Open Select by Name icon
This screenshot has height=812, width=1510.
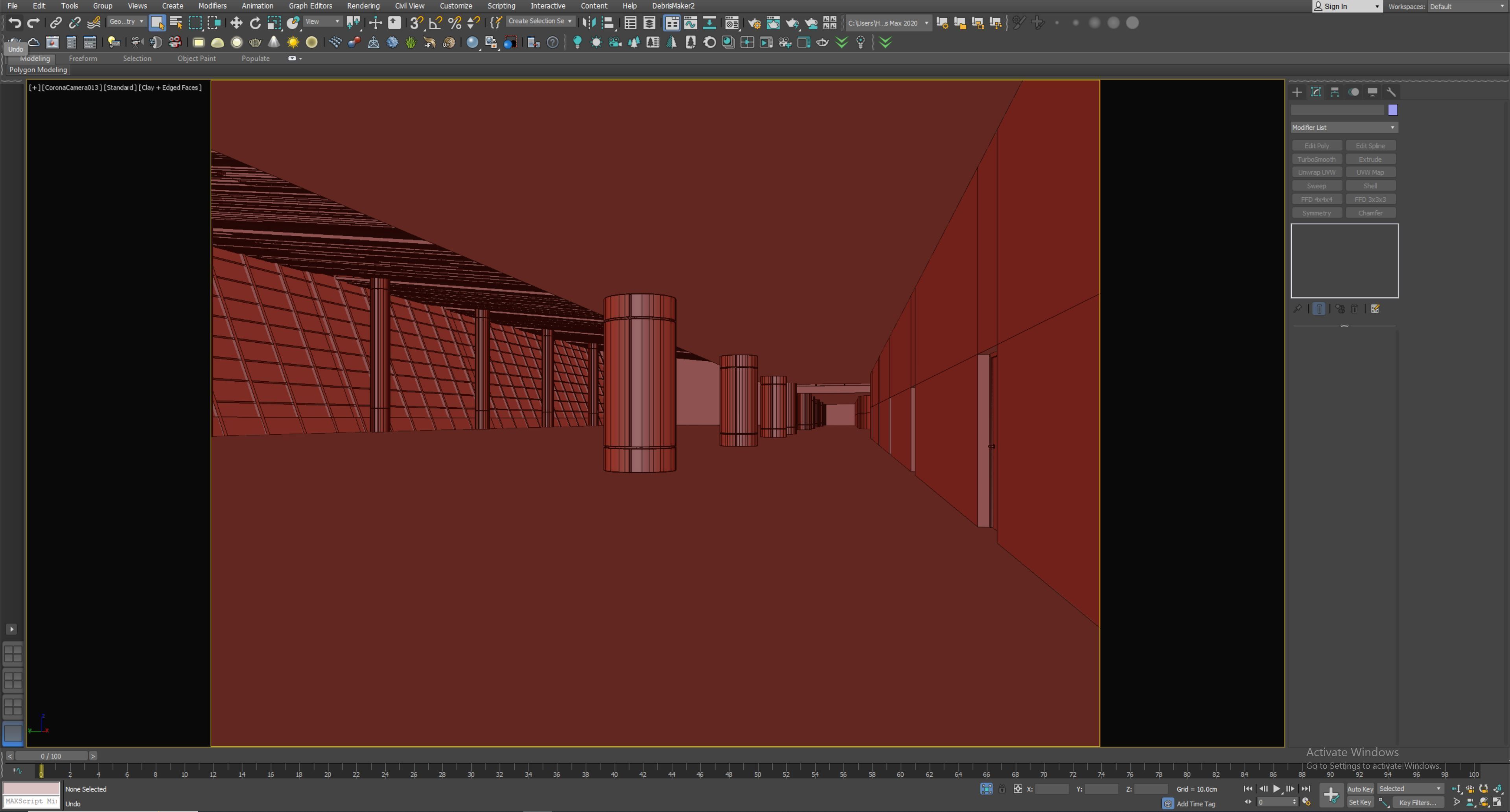(176, 23)
